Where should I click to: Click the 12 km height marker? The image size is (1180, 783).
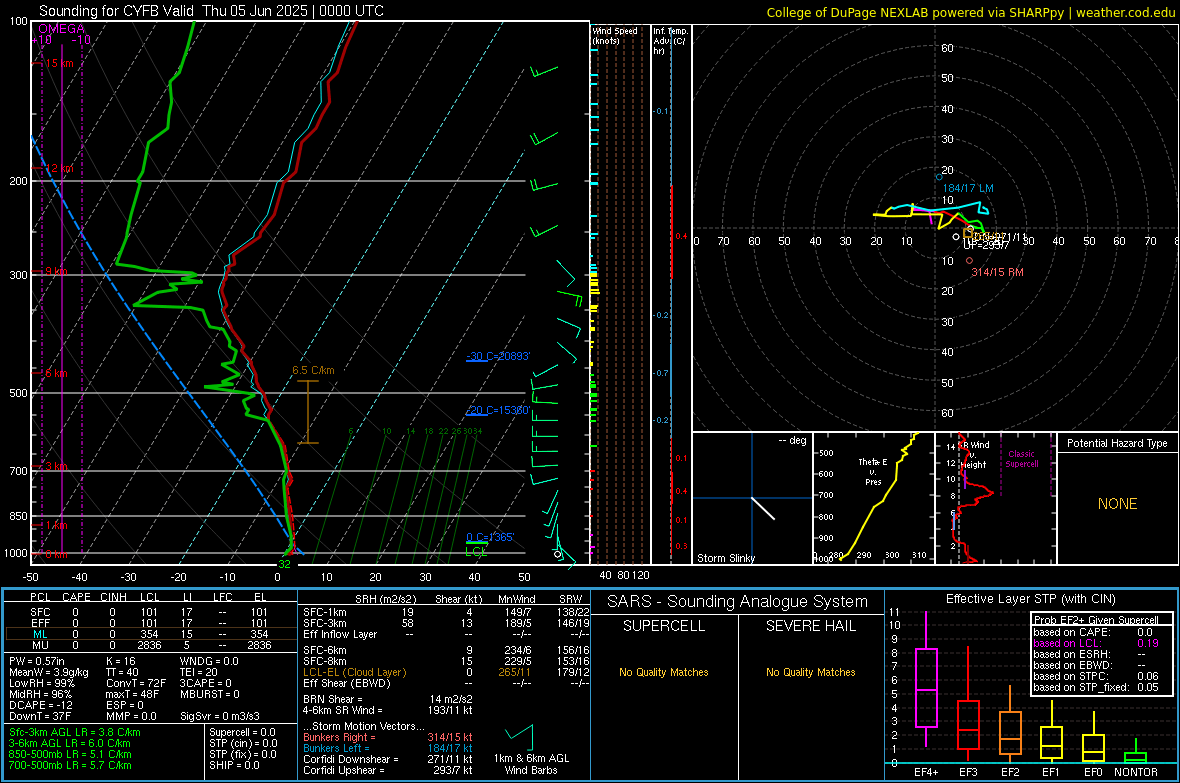[x=58, y=169]
